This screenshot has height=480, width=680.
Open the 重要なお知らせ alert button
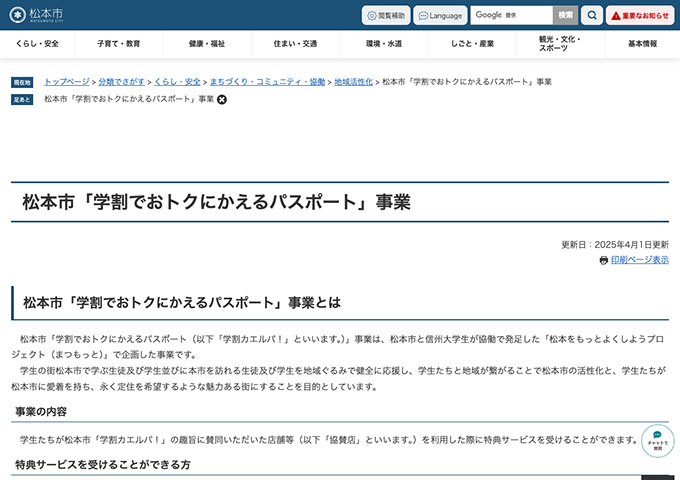(x=640, y=16)
